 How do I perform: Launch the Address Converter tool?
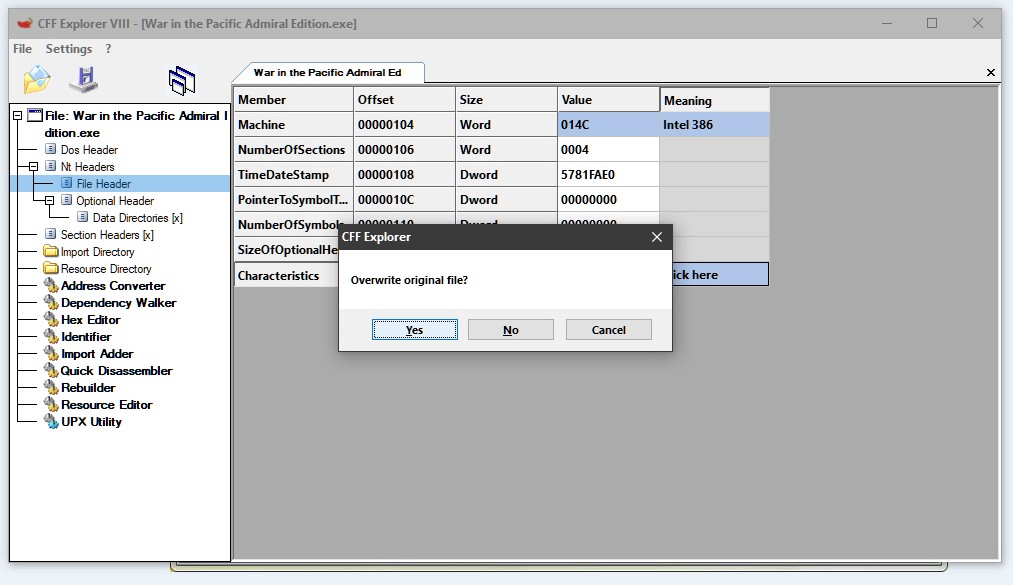[113, 285]
